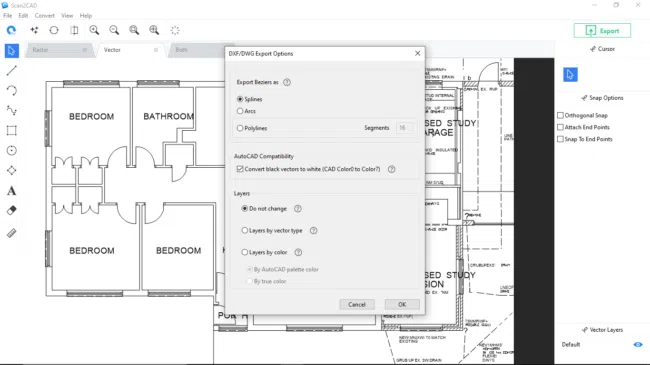Screen dimensions: 650x365
Task: Click the Vector Layers panel header
Action: click(602, 330)
